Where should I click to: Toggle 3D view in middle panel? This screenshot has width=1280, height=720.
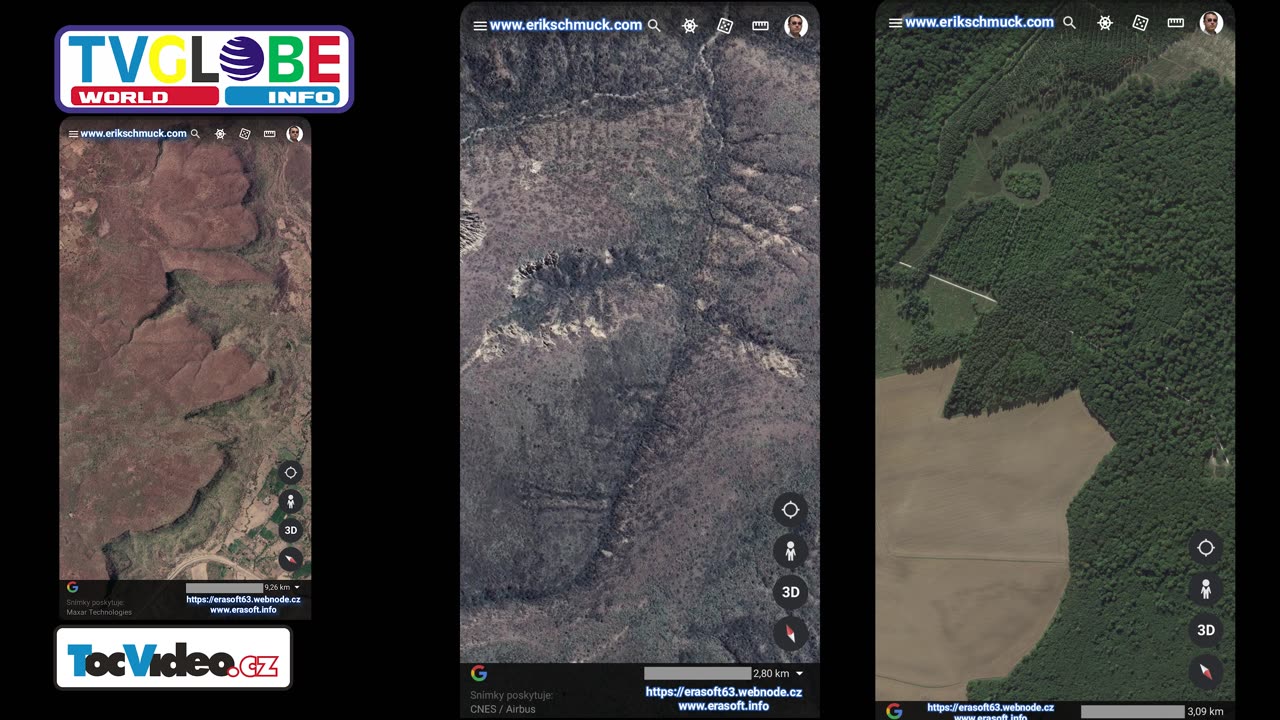790,592
